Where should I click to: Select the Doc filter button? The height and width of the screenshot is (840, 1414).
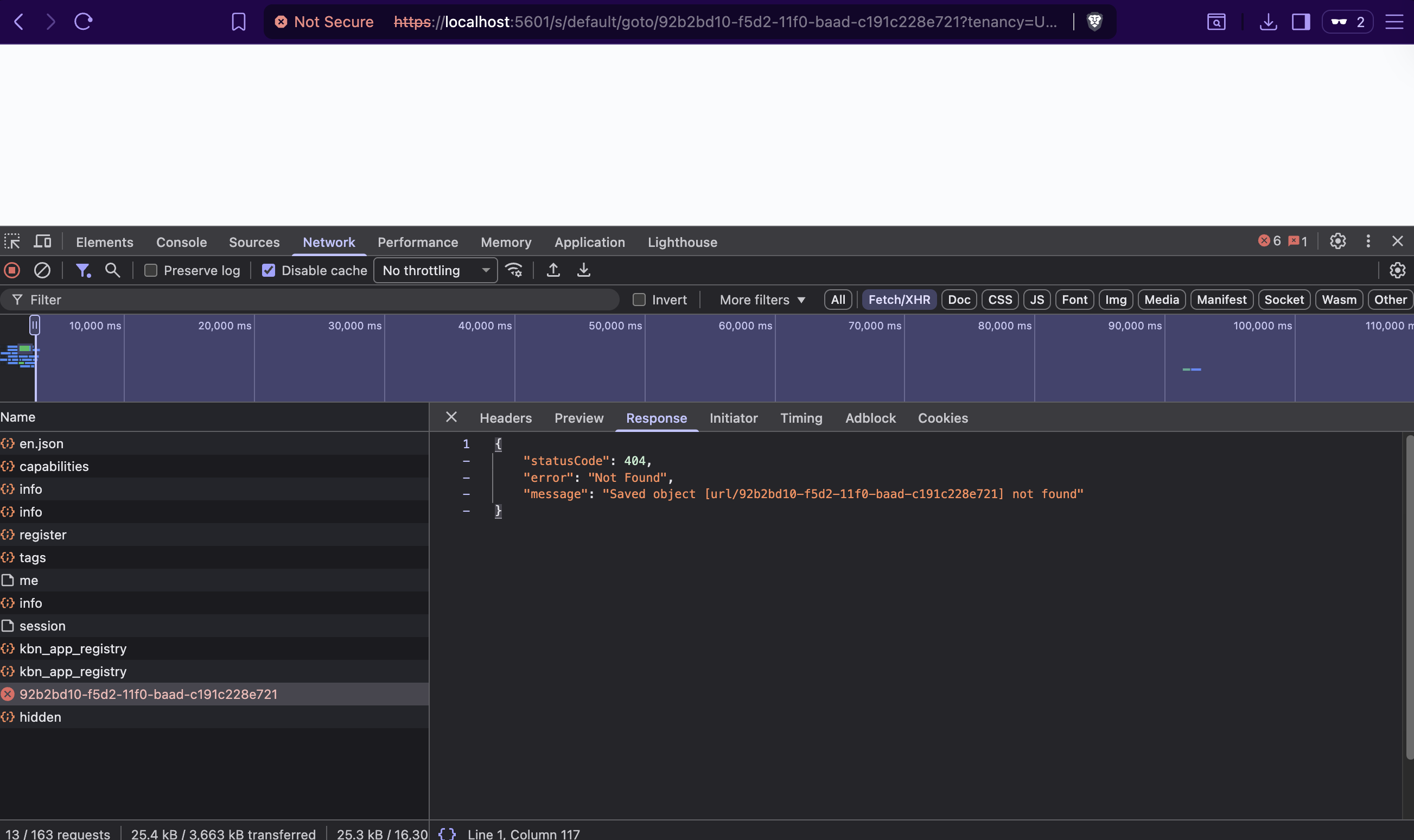[x=959, y=300]
